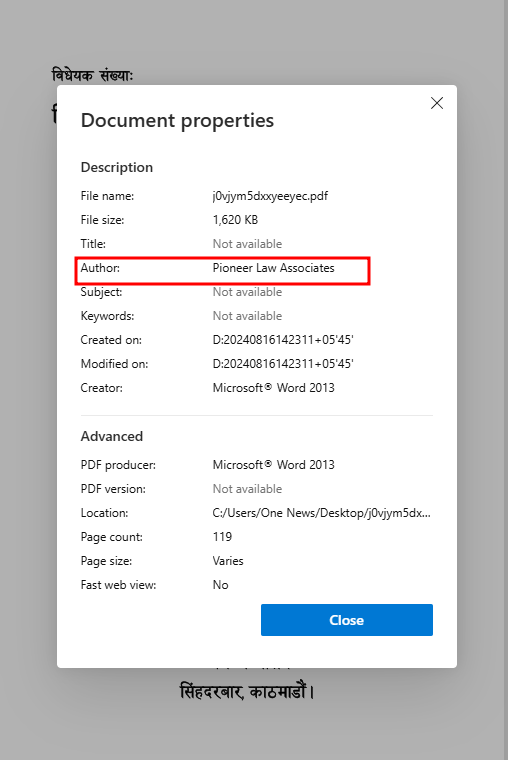
Task: Click the Title value Not available
Action: pyautogui.click(x=247, y=244)
